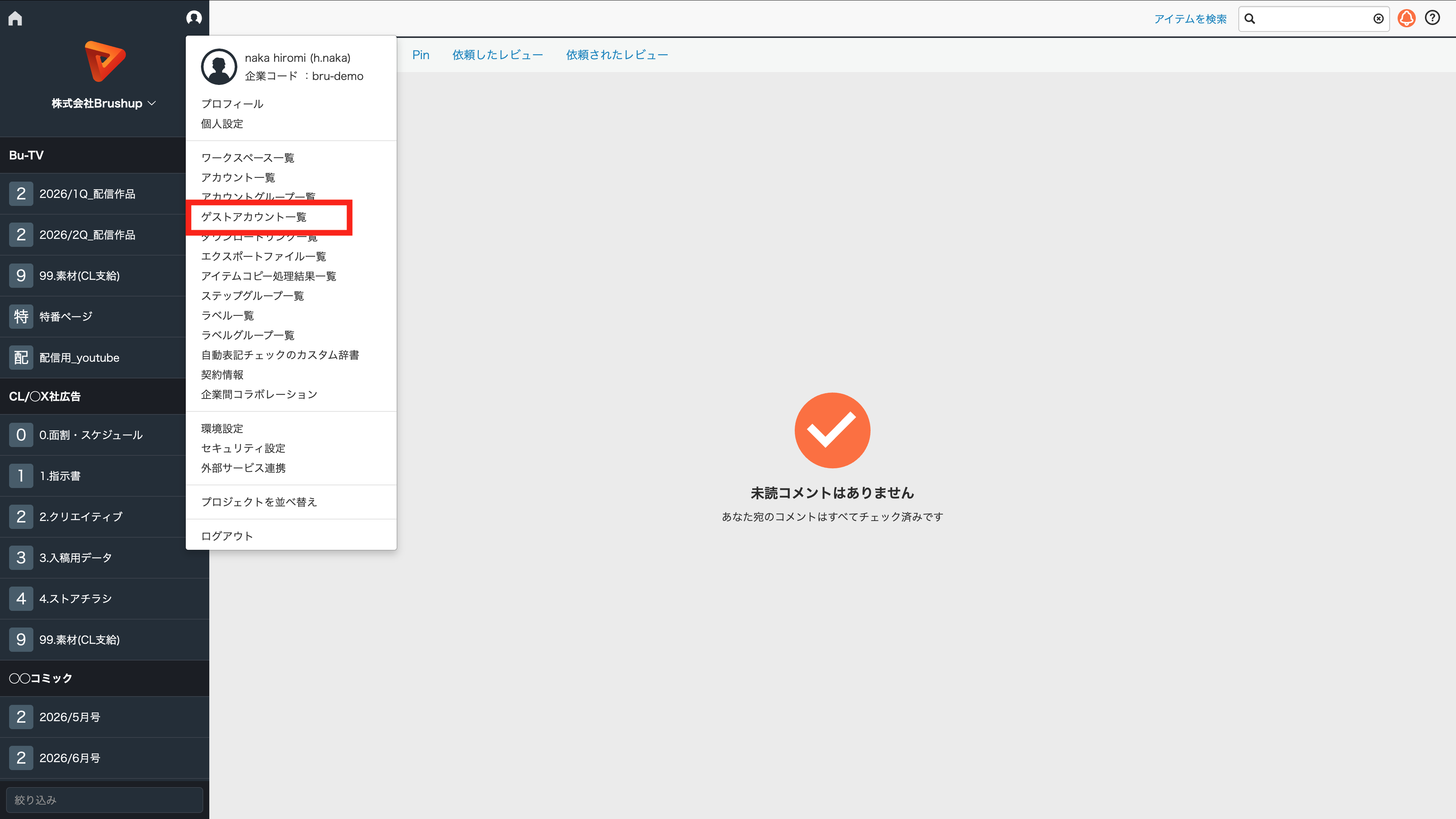Image resolution: width=1456 pixels, height=819 pixels.
Task: Open 個人設定 from the menu
Action: 222,124
